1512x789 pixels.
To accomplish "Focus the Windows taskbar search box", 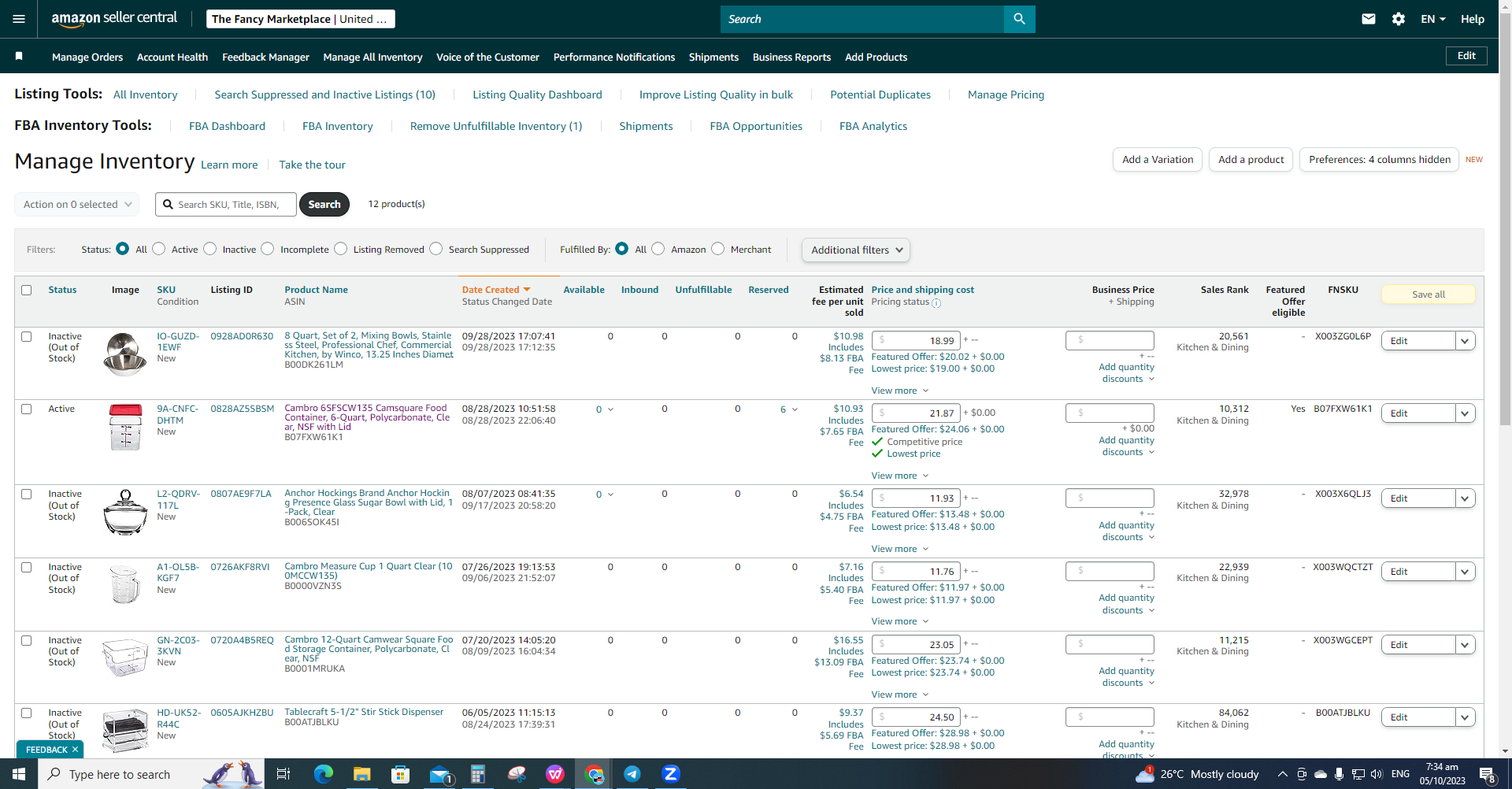I will click(x=151, y=774).
